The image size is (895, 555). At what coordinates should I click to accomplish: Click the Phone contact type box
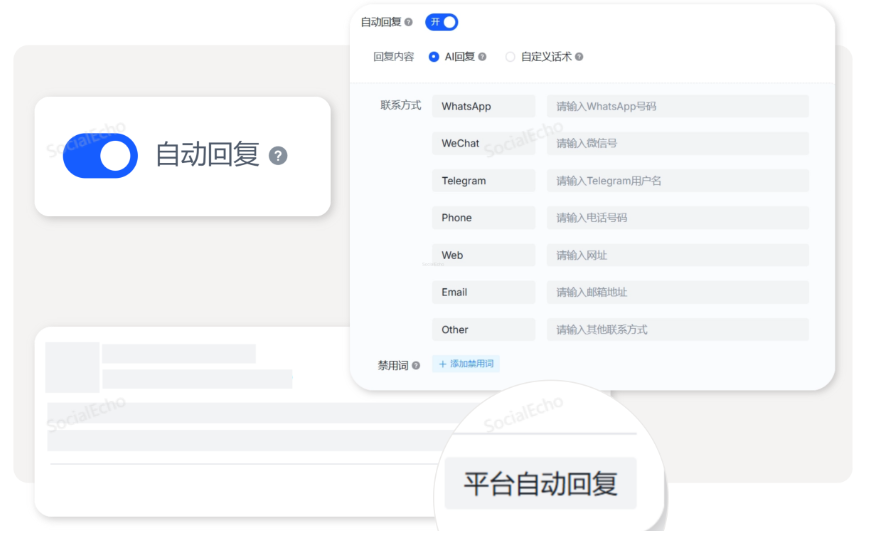483,218
